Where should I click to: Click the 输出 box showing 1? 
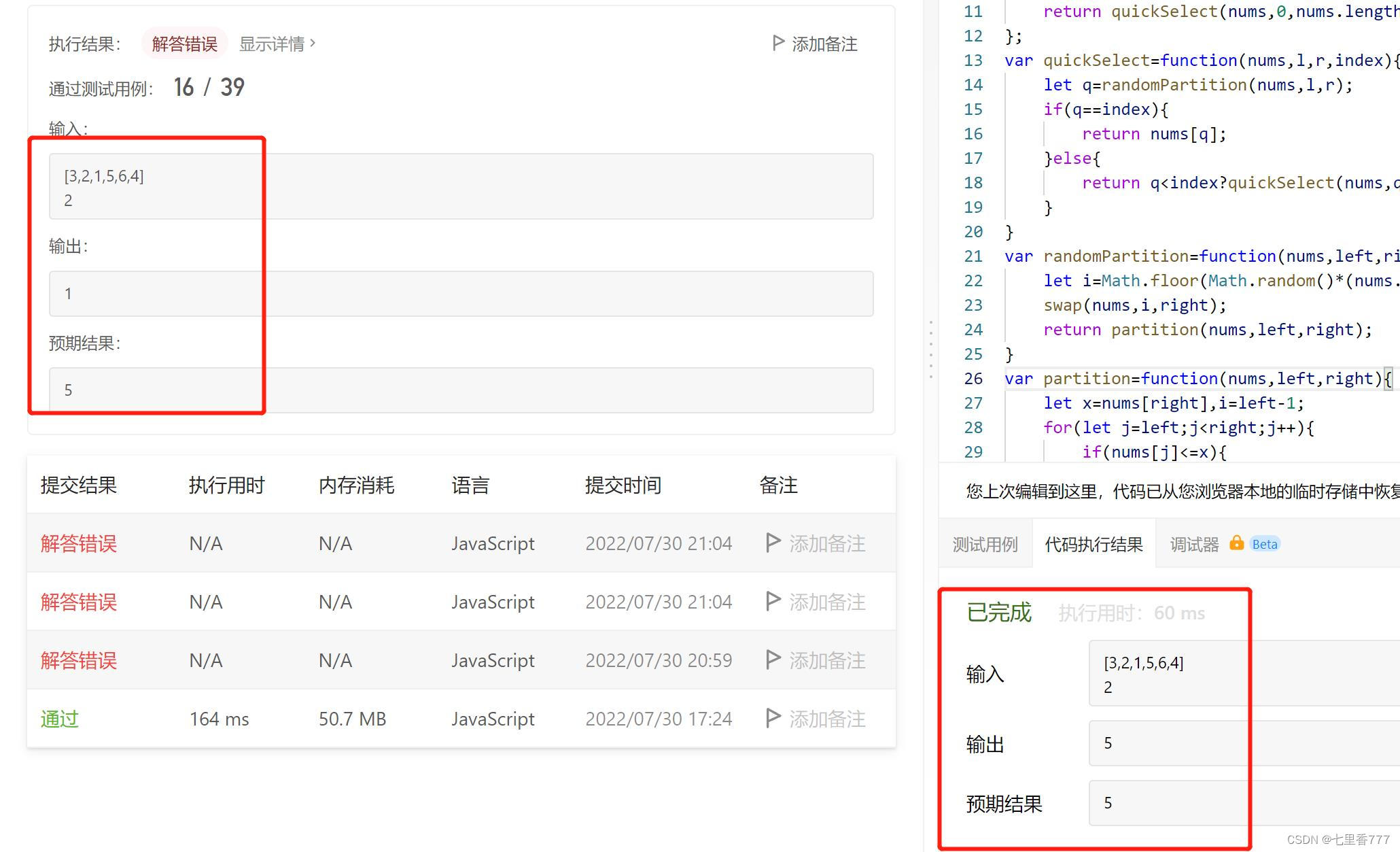point(461,294)
